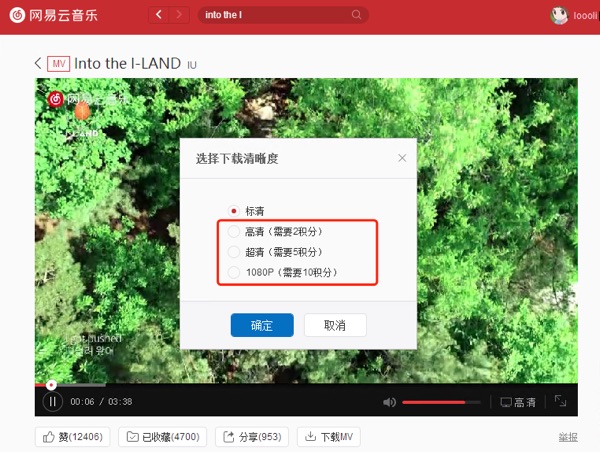
Task: Share the MV via 分享(953)
Action: pos(252,437)
